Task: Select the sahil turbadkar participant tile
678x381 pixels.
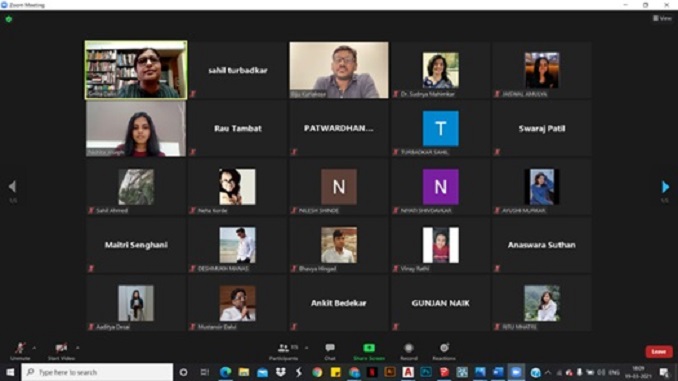Action: coord(237,70)
